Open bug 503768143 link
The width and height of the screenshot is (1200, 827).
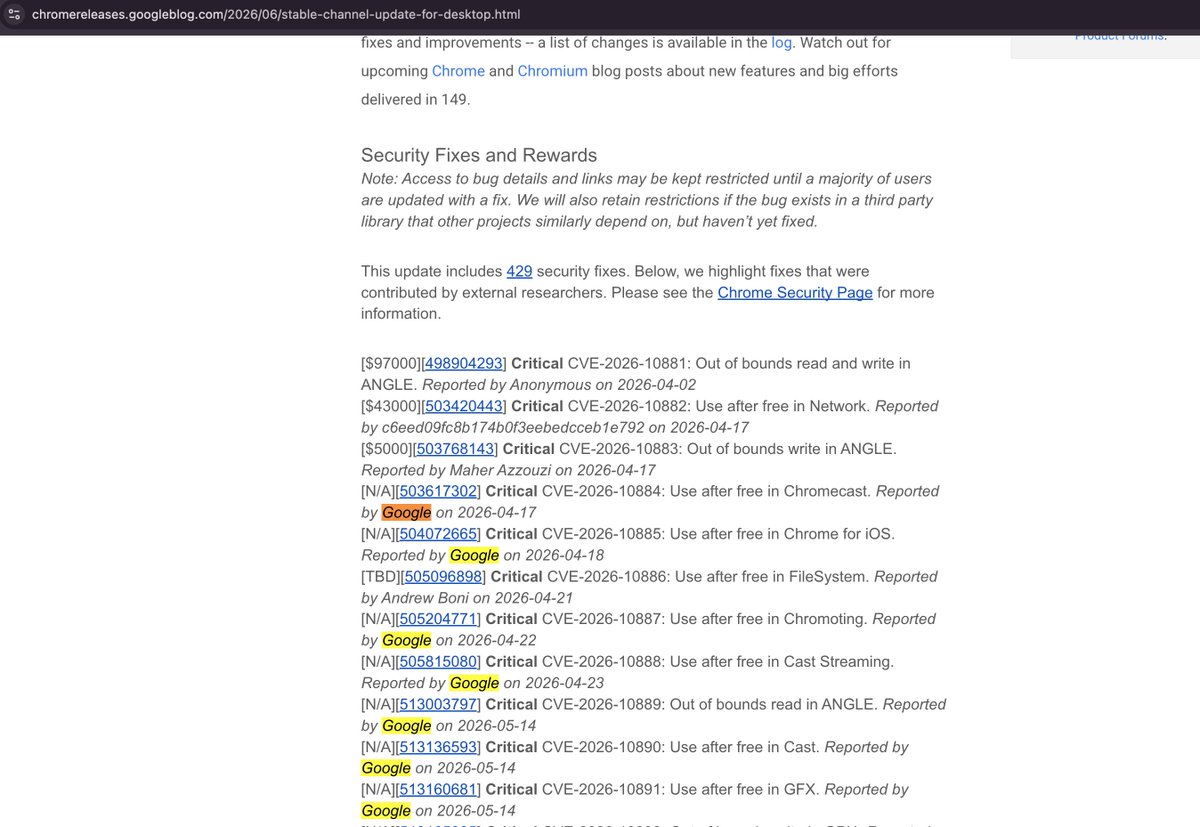[x=455, y=449]
